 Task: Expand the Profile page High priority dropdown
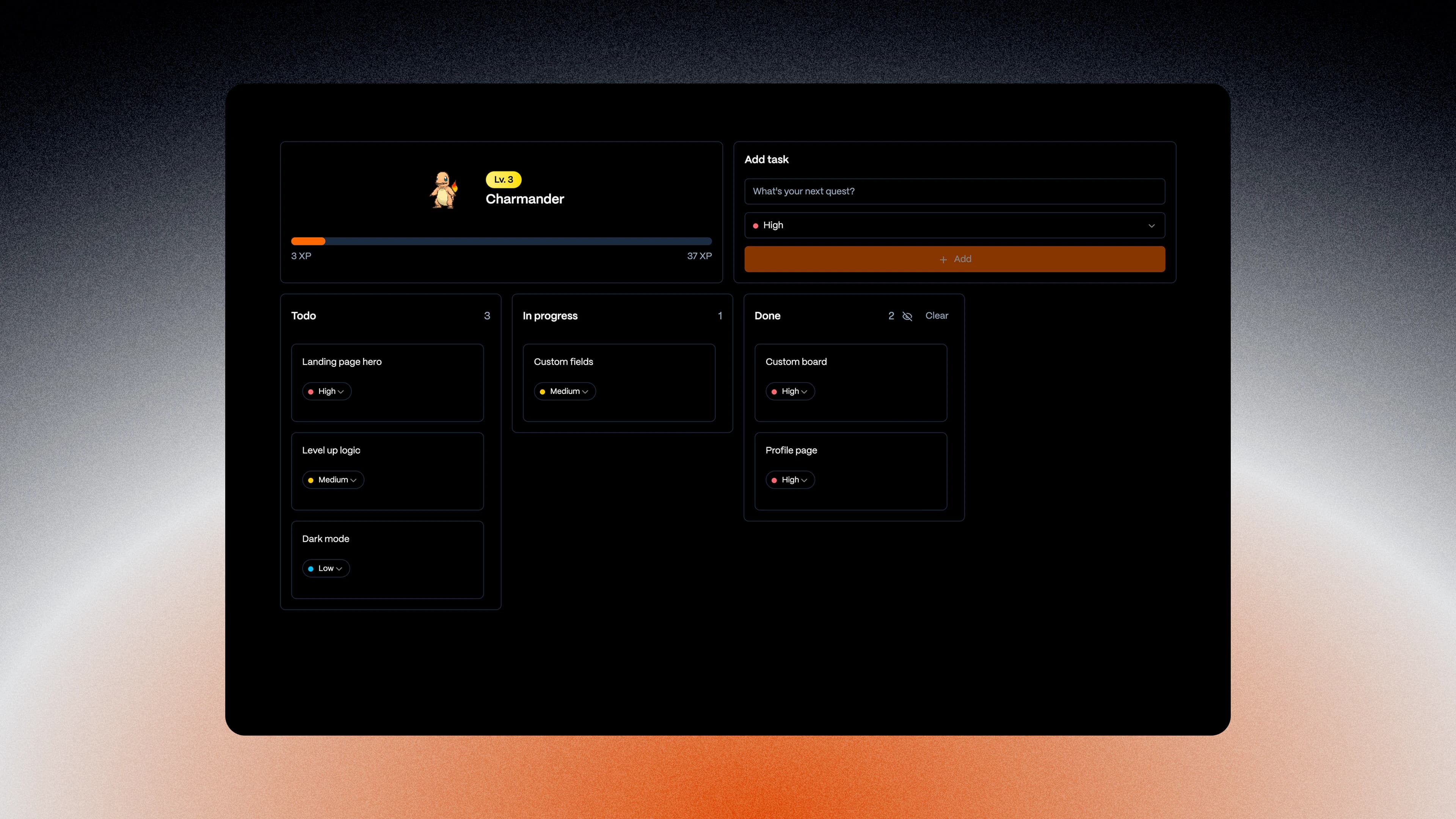click(790, 480)
